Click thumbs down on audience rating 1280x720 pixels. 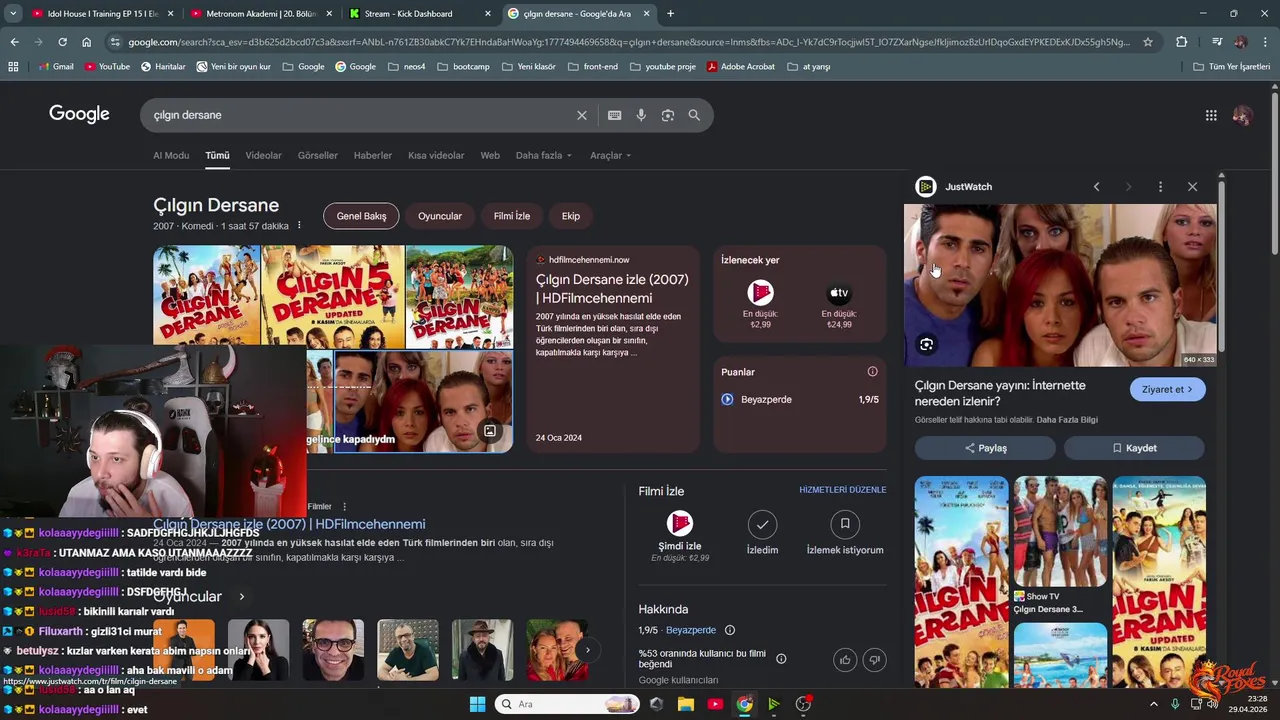[875, 659]
